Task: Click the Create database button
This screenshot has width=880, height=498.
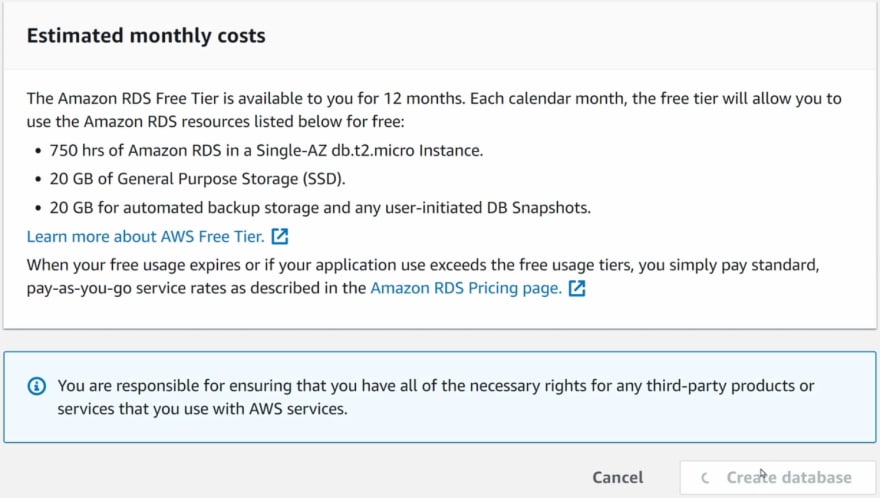Action: (778, 478)
